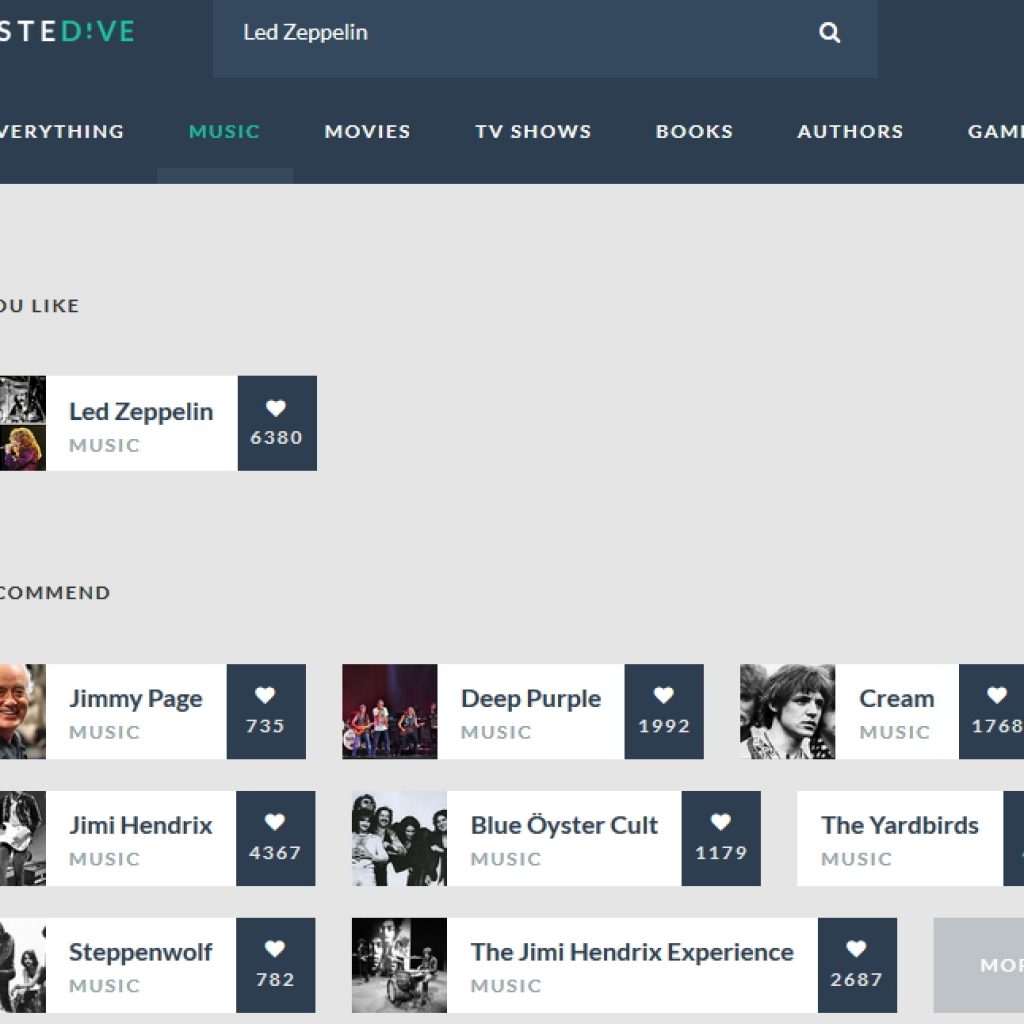
Task: Click the Steppenwolf heart icon
Action: click(x=275, y=950)
